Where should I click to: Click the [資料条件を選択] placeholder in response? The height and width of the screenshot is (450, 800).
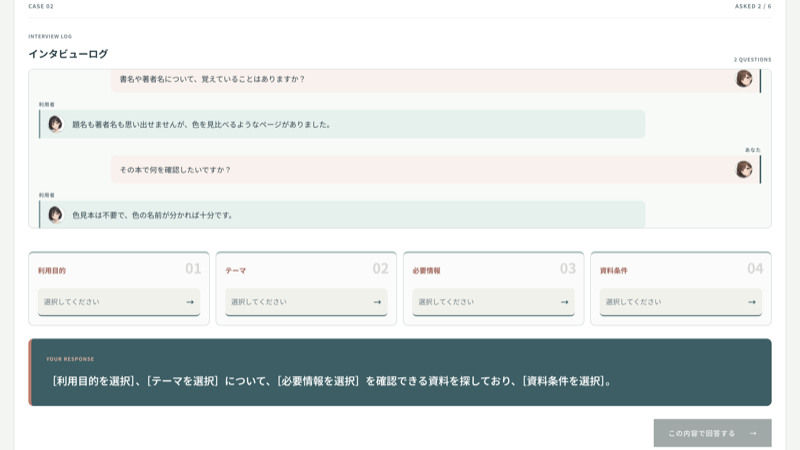tap(563, 381)
